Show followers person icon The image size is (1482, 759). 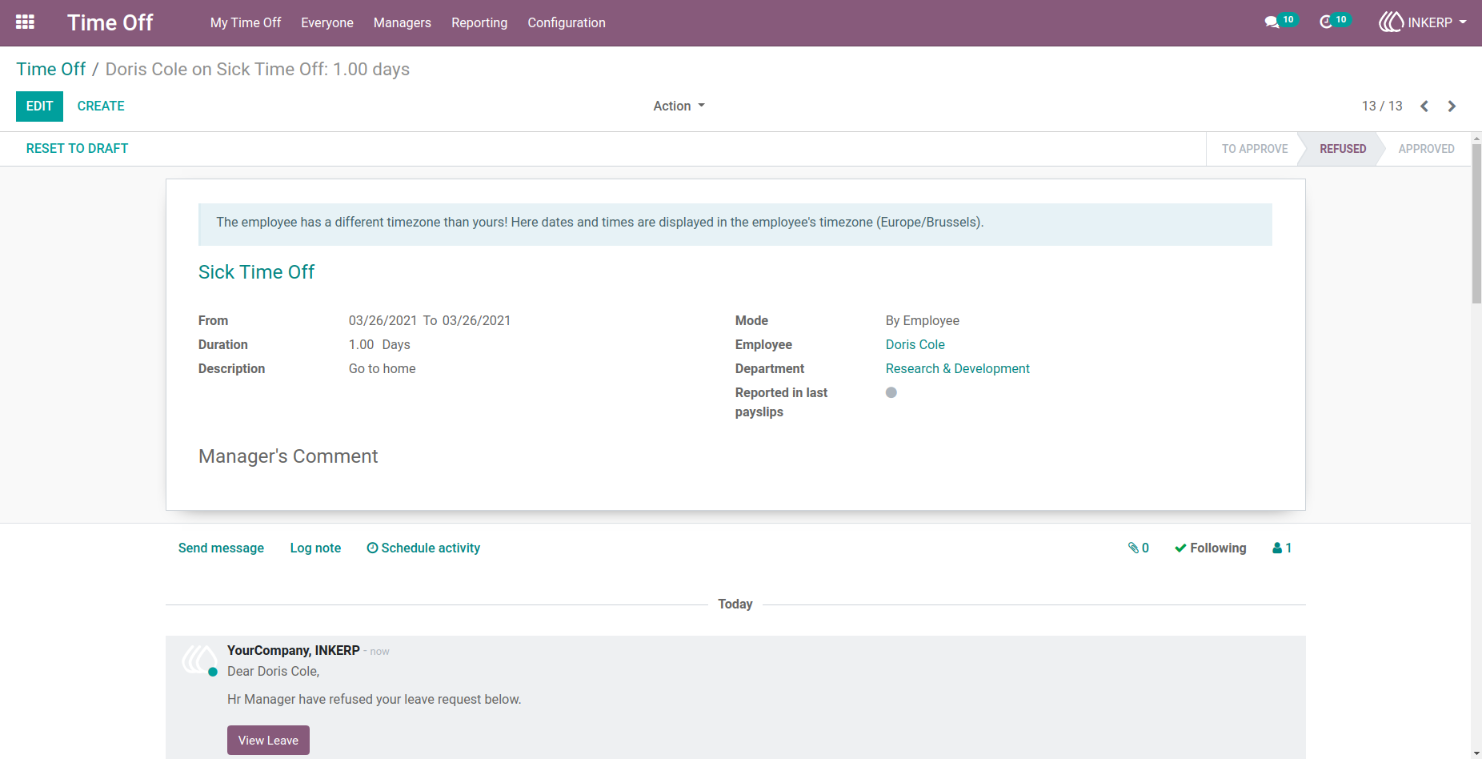tap(1282, 548)
